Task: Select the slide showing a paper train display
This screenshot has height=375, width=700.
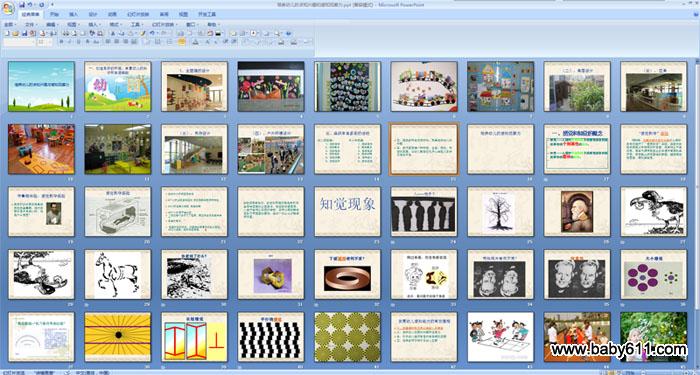Action: pyautogui.click(x=424, y=86)
